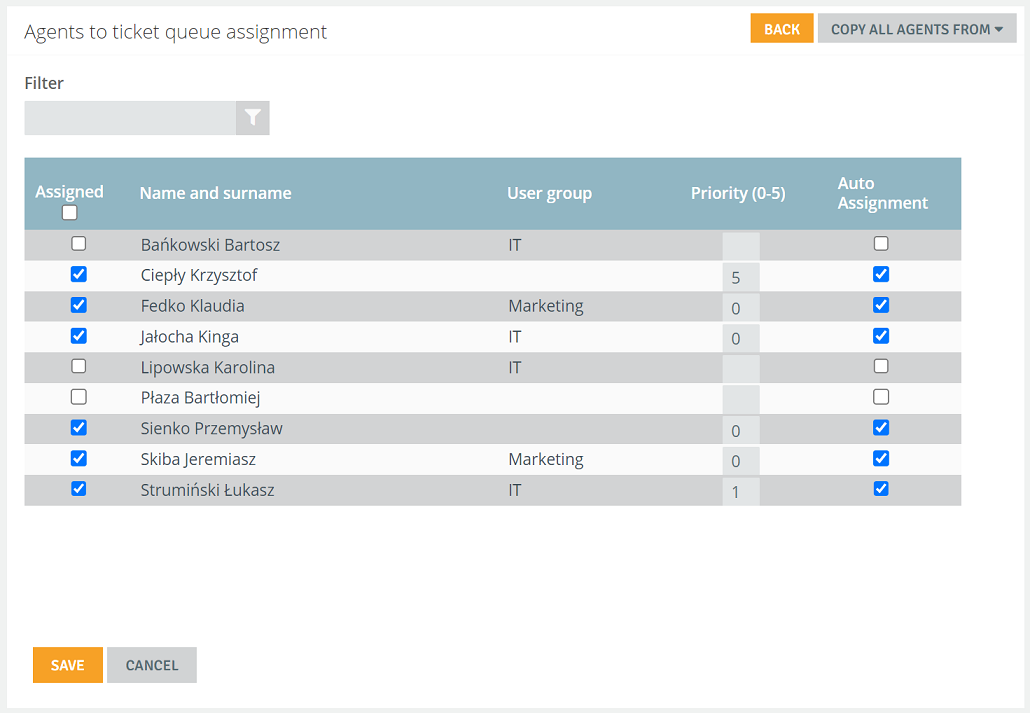Apply filter using the funnel icon

tap(253, 118)
